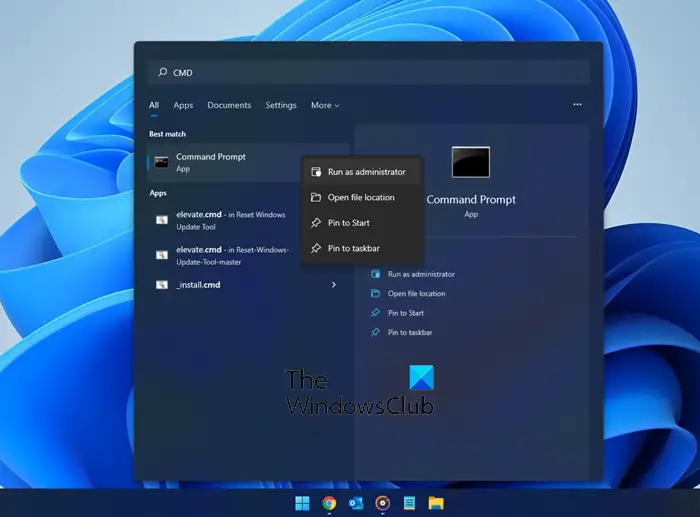Click pin icon next to context menu Pin to Start
Image resolution: width=700 pixels, height=517 pixels.
tap(316, 223)
